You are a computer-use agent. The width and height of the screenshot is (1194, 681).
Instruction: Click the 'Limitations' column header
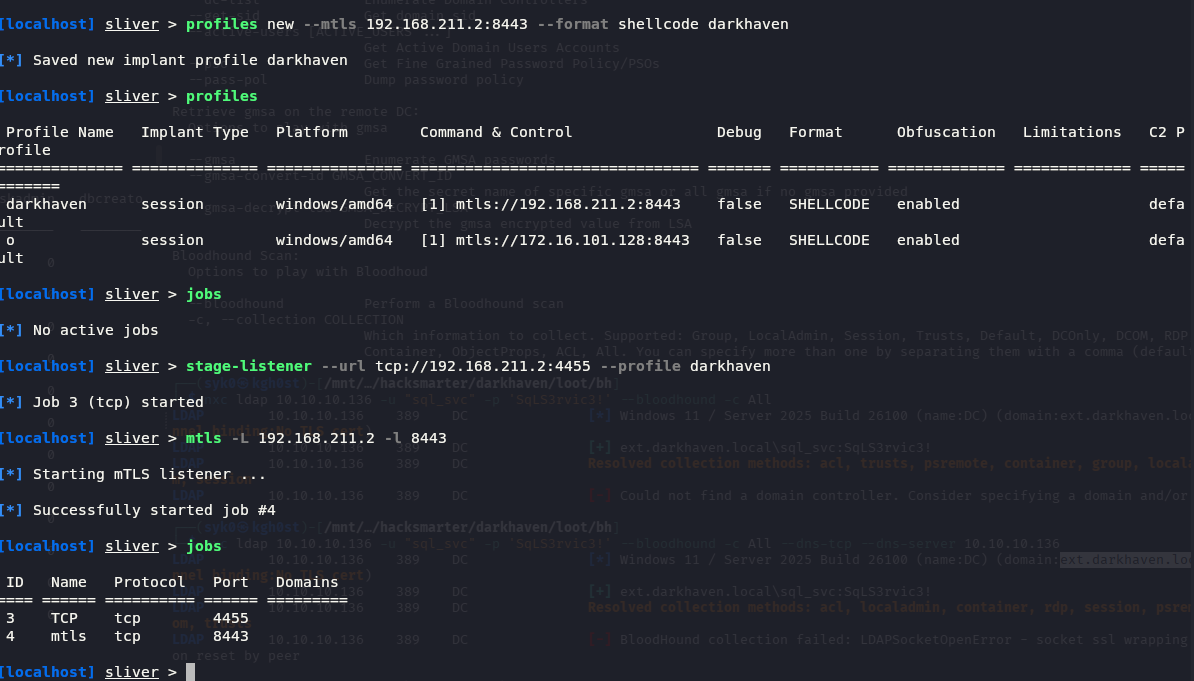click(x=1071, y=133)
